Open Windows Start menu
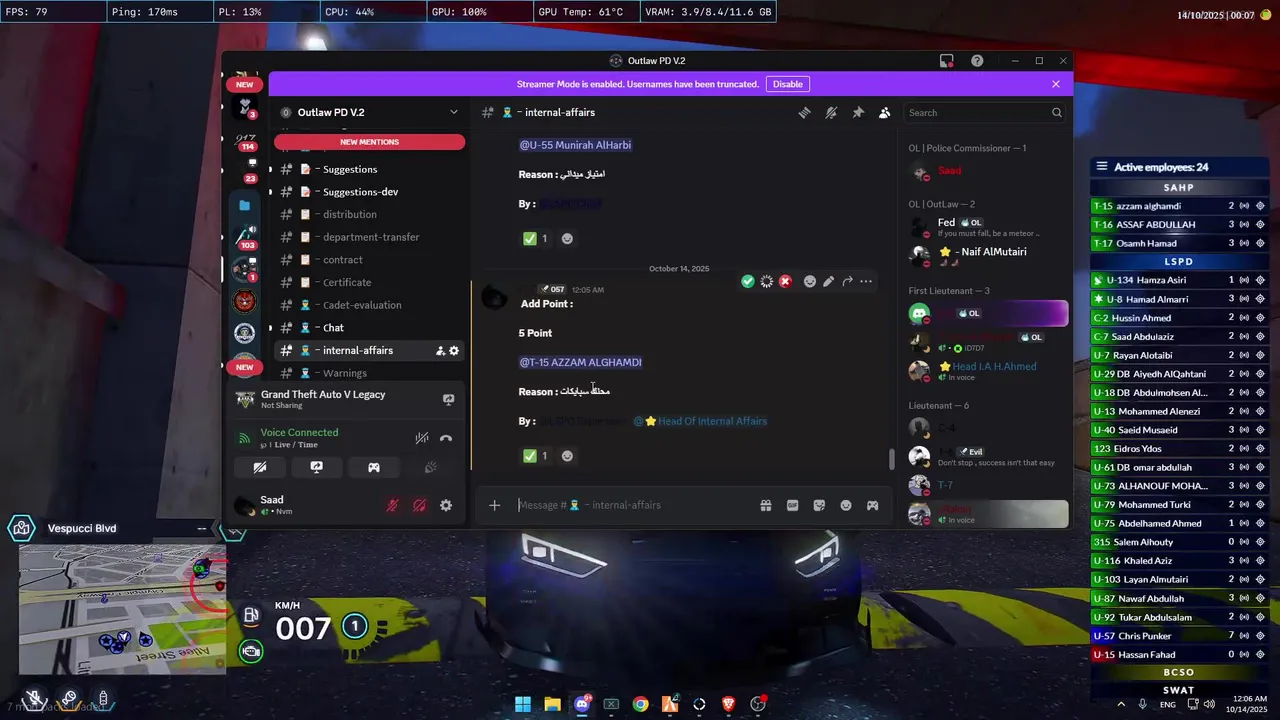Viewport: 1280px width, 720px height. [523, 704]
